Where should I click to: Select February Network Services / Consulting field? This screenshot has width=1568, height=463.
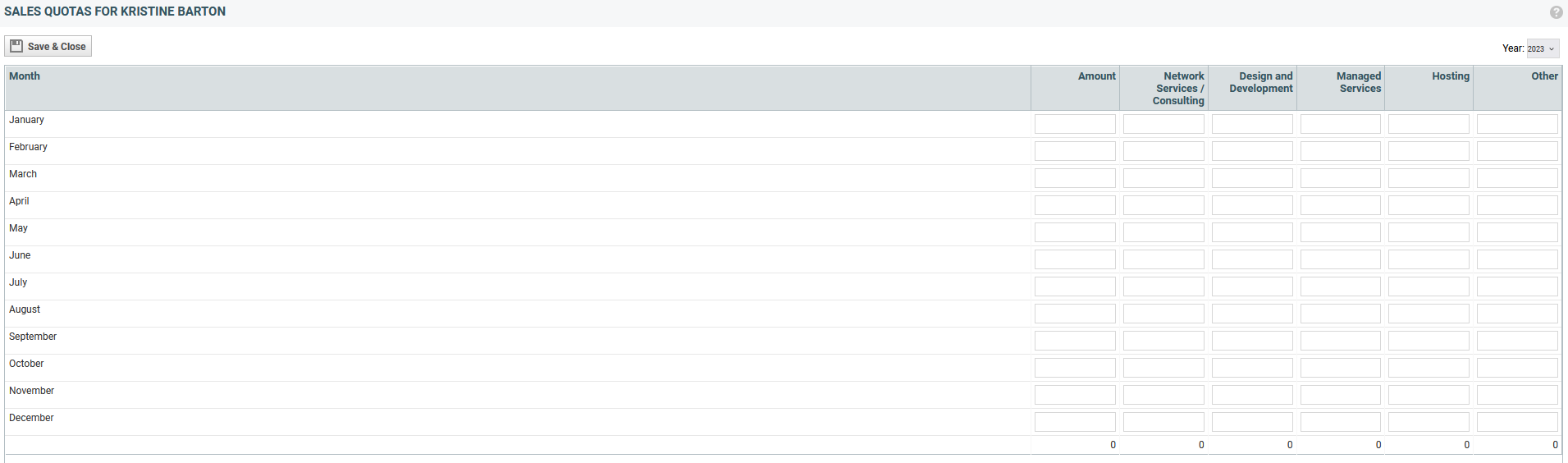pyautogui.click(x=1163, y=151)
